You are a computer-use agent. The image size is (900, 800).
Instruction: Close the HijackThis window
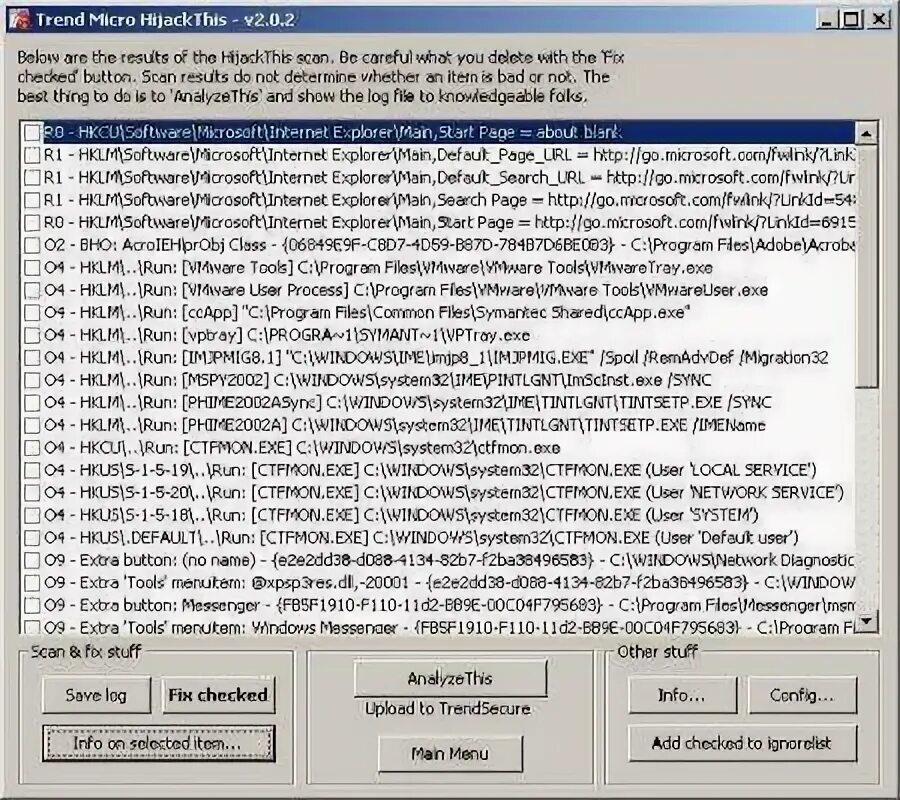879,20
